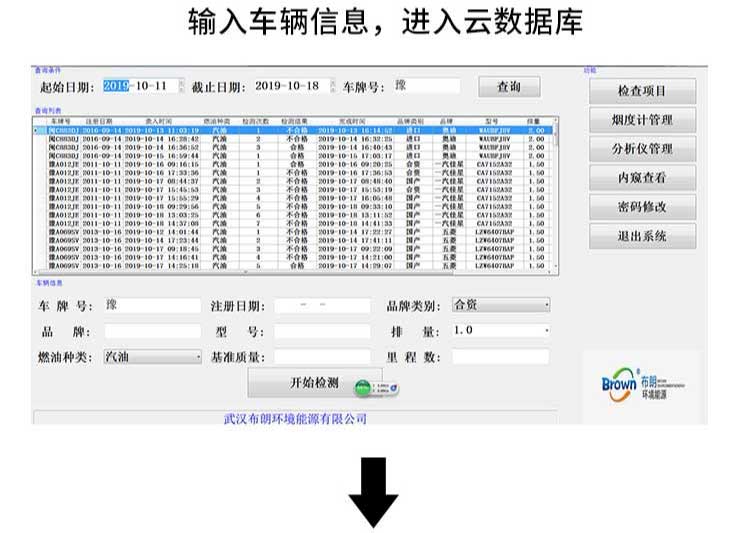The height and width of the screenshot is (533, 748).
Task: Click 退出系统 to exit system
Action: click(641, 236)
